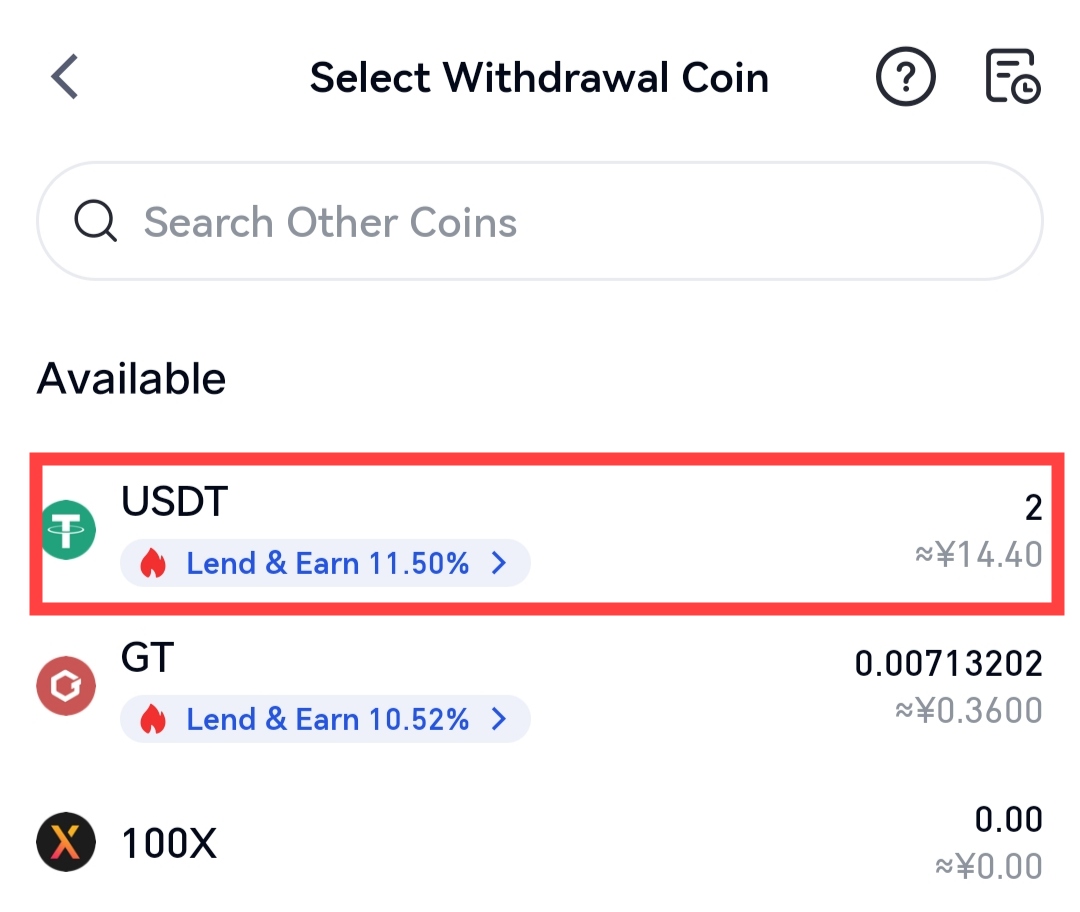Open the help question mark icon
The width and height of the screenshot is (1080, 912).
(906, 76)
